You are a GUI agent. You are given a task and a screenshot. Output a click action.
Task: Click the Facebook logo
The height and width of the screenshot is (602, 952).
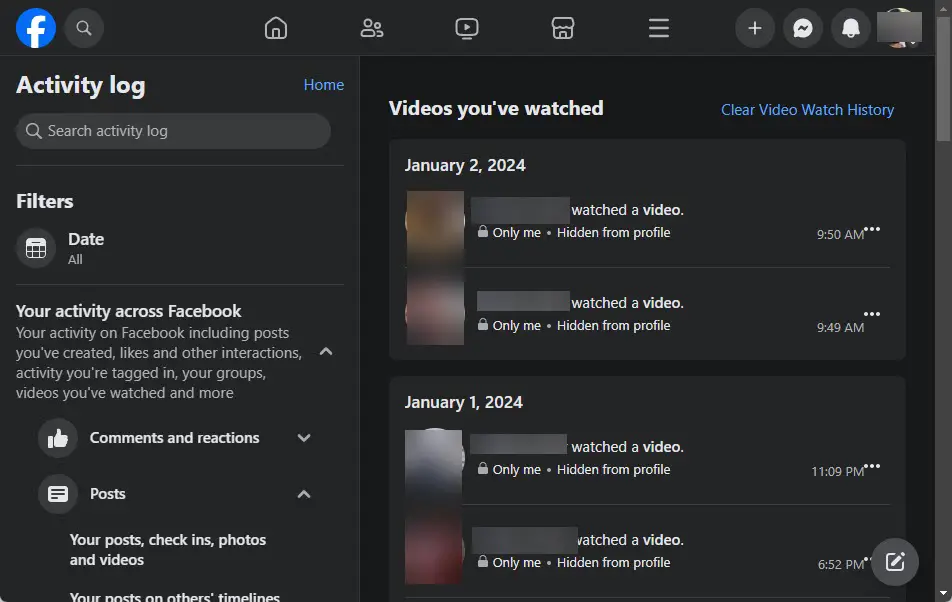pyautogui.click(x=36, y=28)
